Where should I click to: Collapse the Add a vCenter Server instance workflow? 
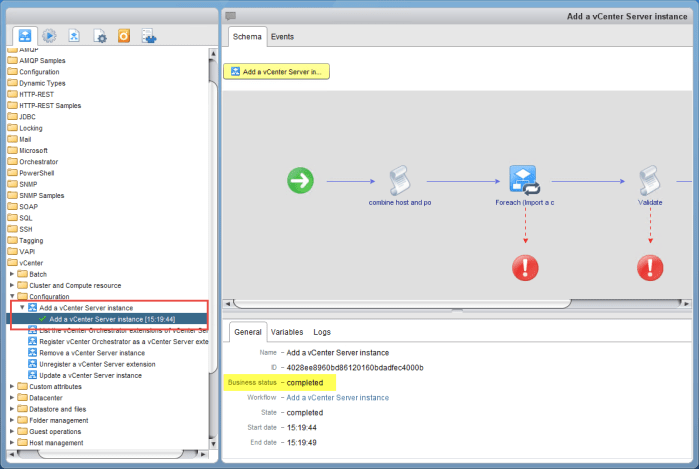[22, 307]
